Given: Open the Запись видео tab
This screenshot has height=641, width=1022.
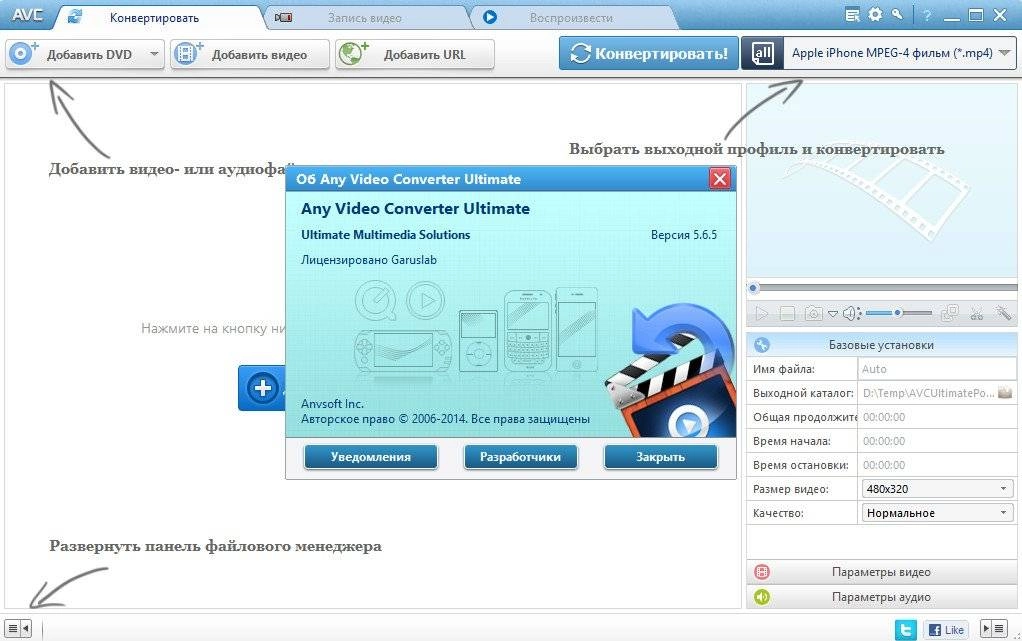Looking at the screenshot, I should pyautogui.click(x=364, y=18).
